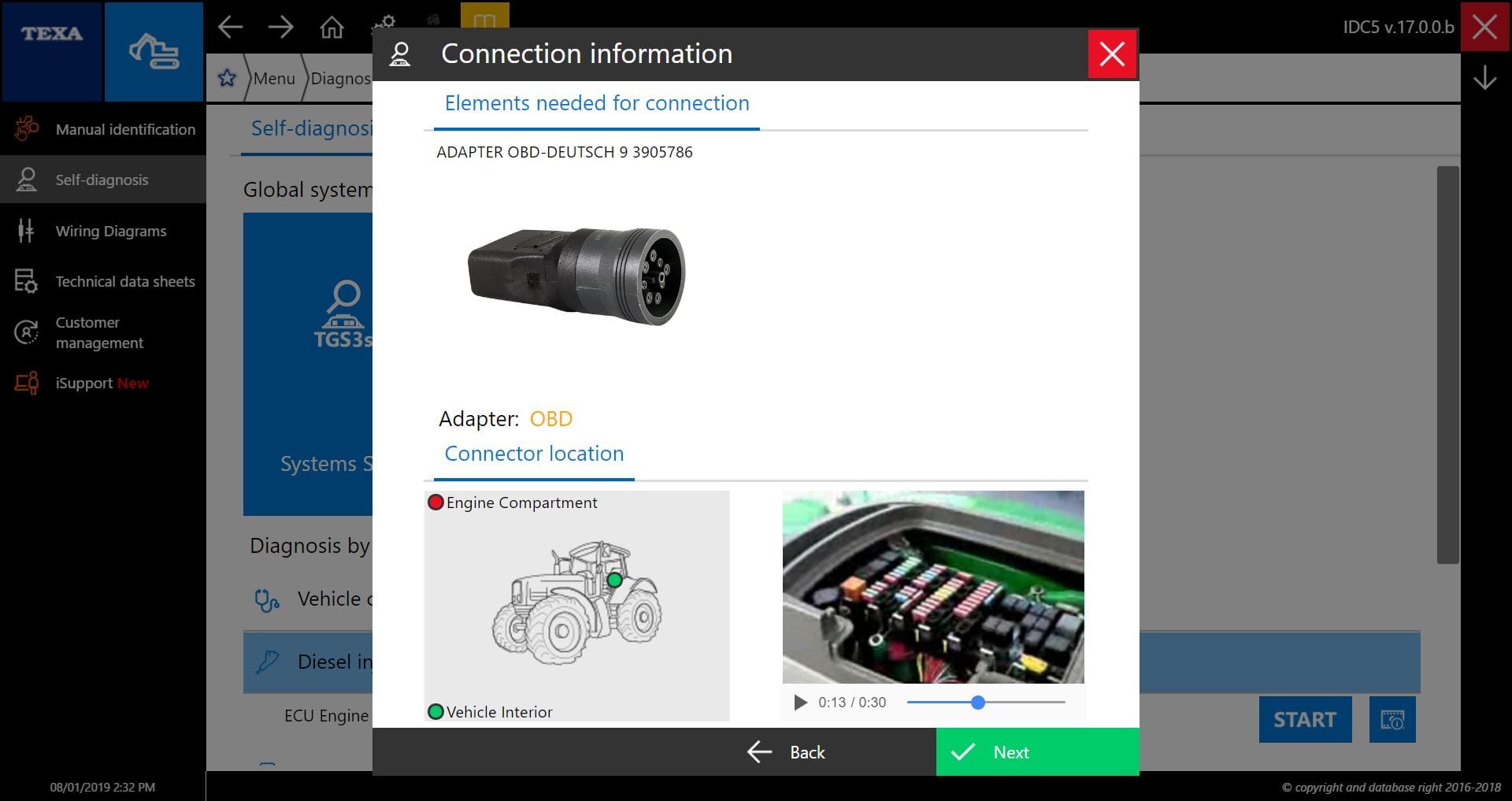Click the system information icon beside START
1512x801 pixels.
point(1392,719)
